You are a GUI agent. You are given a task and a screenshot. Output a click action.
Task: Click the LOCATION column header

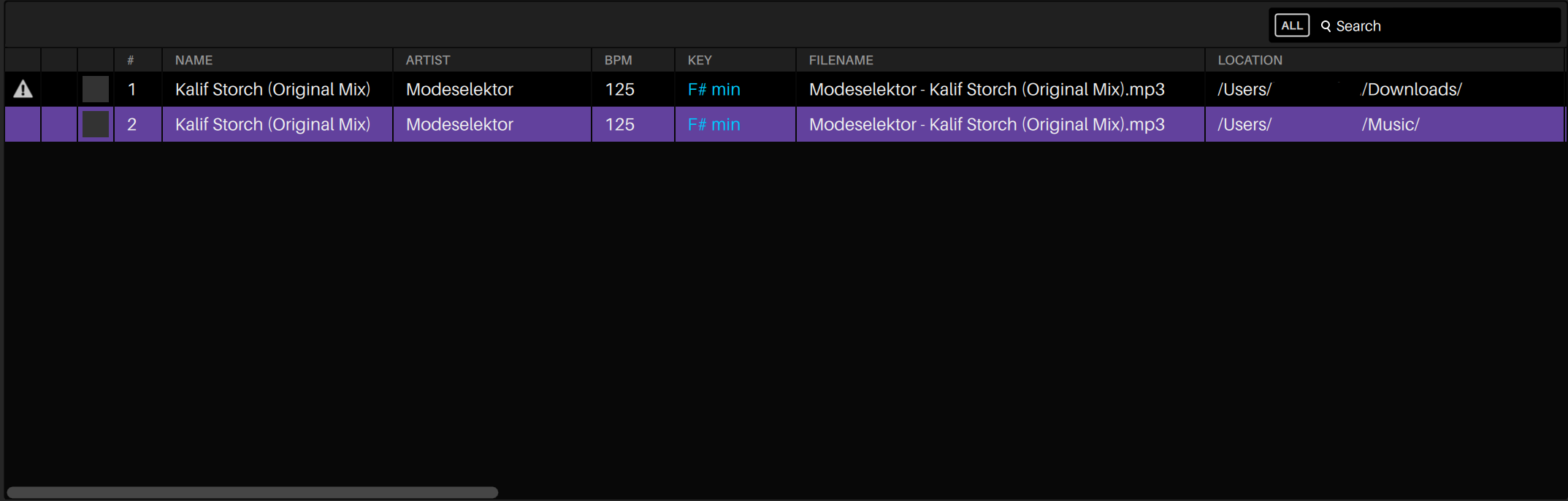coord(1250,61)
